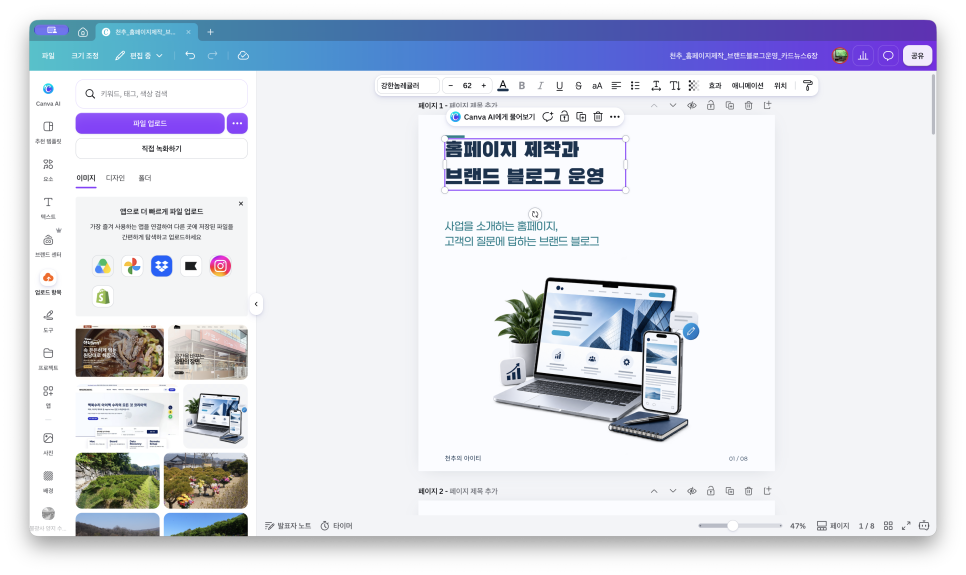Open transparency checkerboard control
The height and width of the screenshot is (575, 966).
coord(694,86)
